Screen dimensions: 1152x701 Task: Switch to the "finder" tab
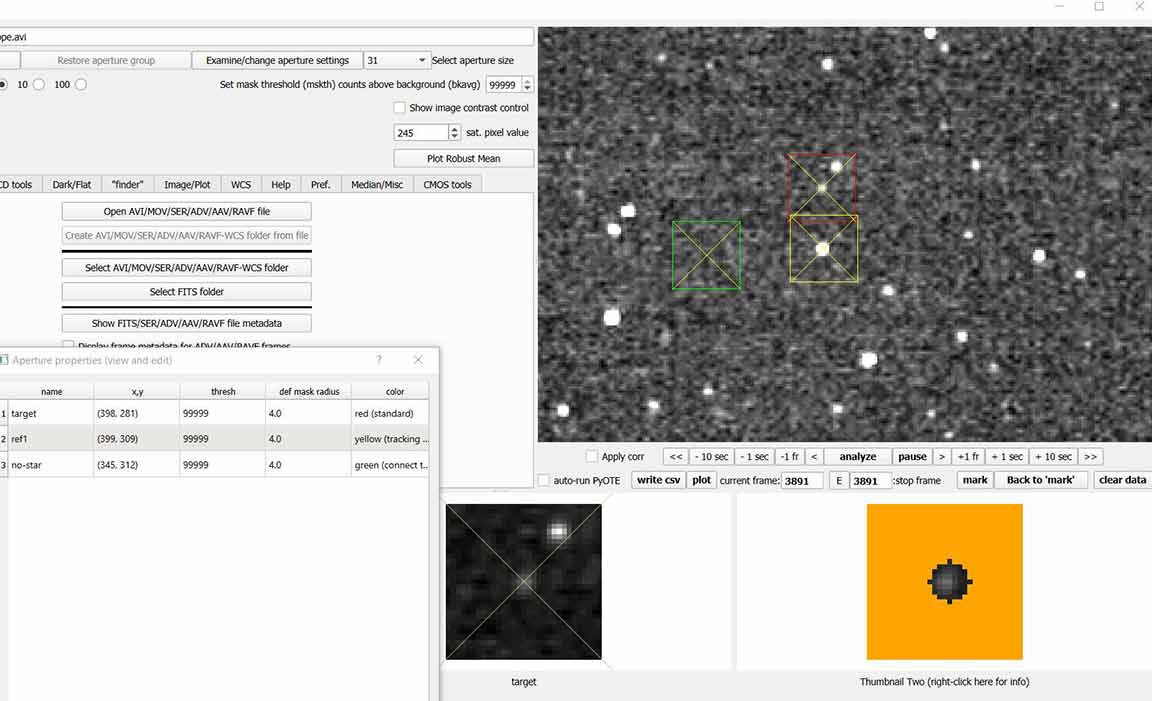coord(128,184)
